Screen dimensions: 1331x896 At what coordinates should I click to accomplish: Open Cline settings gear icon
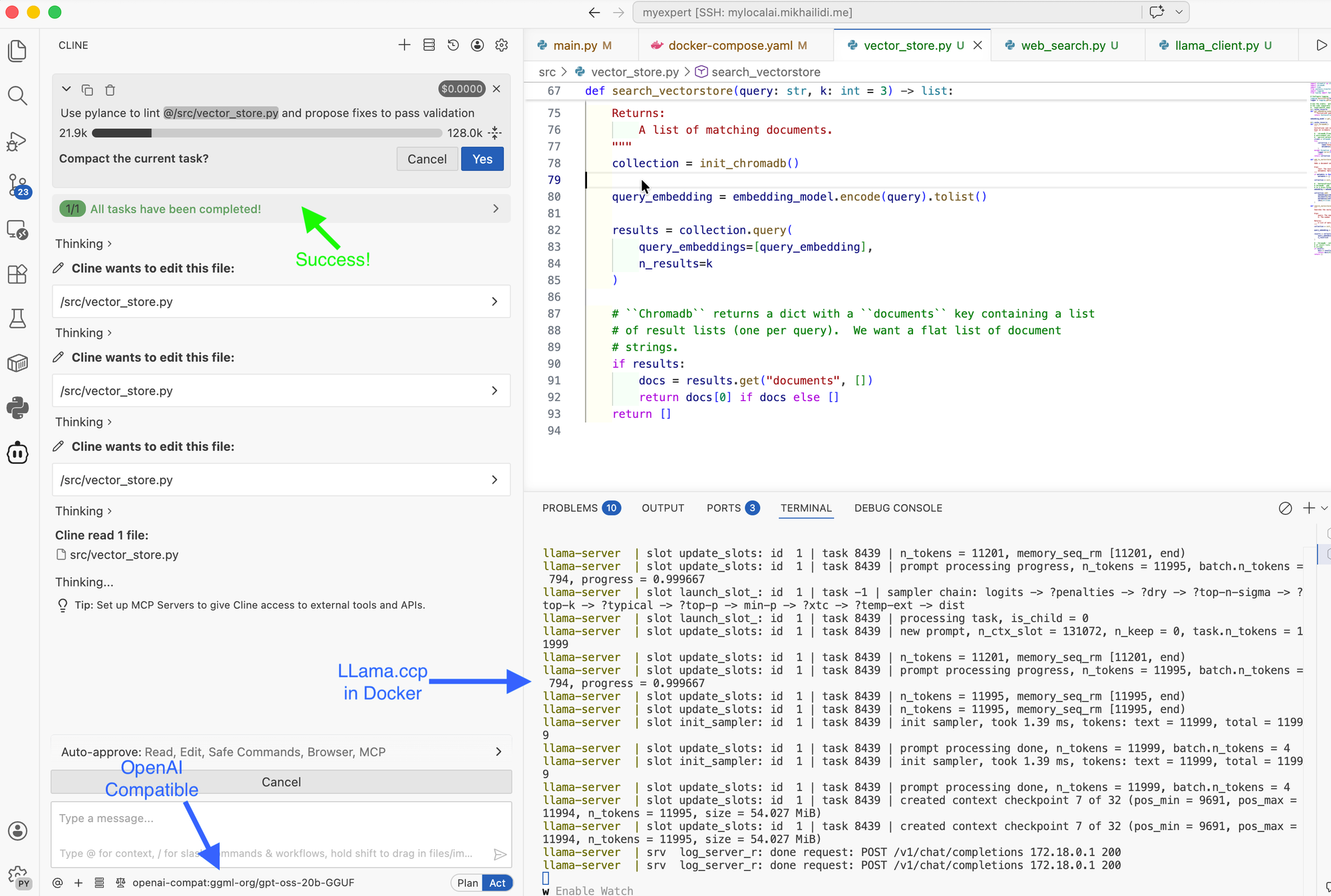pyautogui.click(x=502, y=45)
